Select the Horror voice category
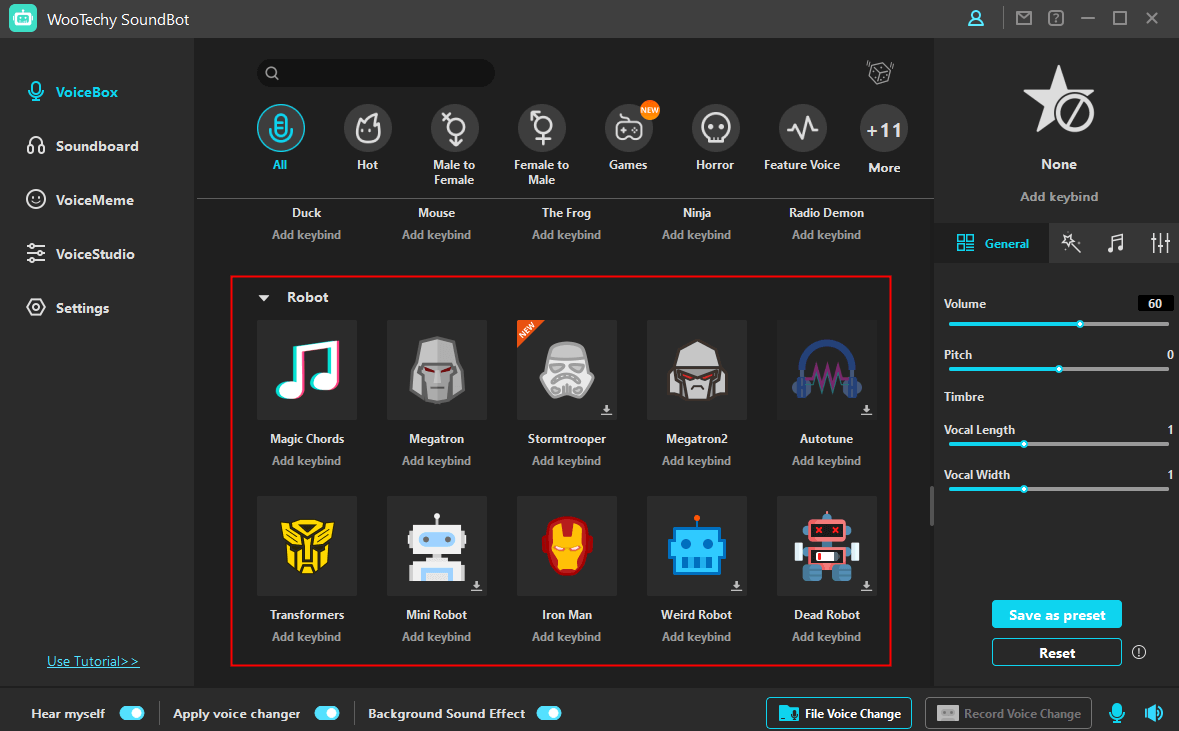Viewport: 1179px width, 731px height. [x=715, y=129]
